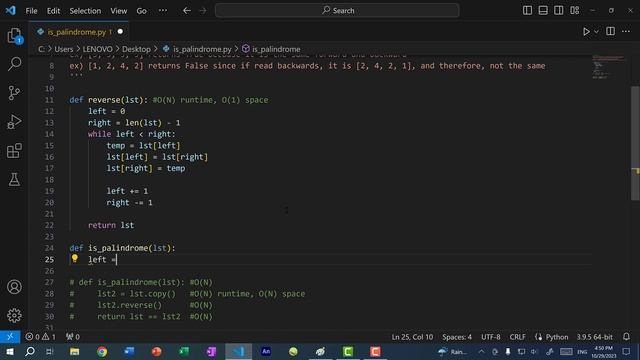640x360 pixels.
Task: Split the editor to the right
Action: 610,31
